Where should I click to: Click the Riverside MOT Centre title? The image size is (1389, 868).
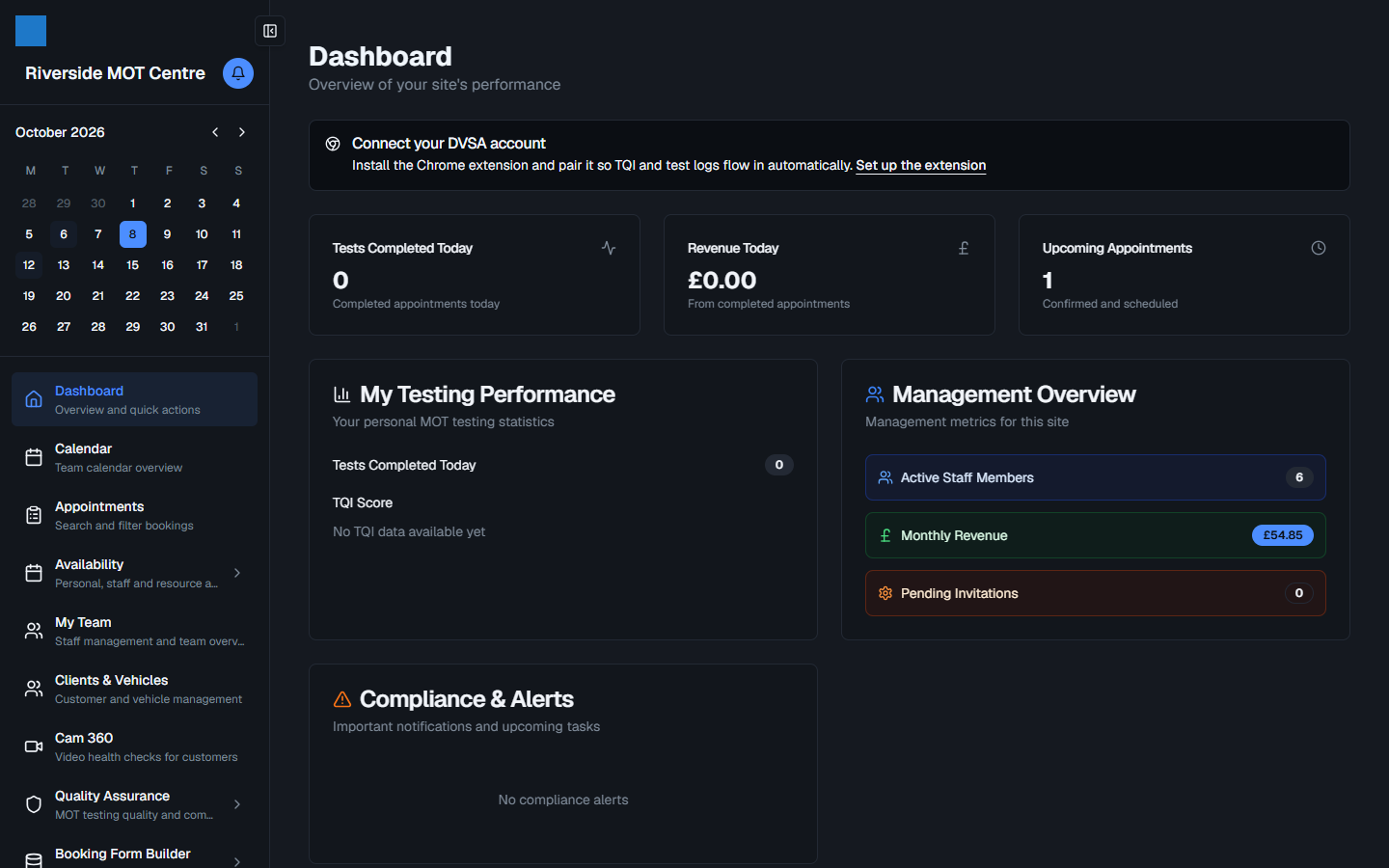point(115,73)
